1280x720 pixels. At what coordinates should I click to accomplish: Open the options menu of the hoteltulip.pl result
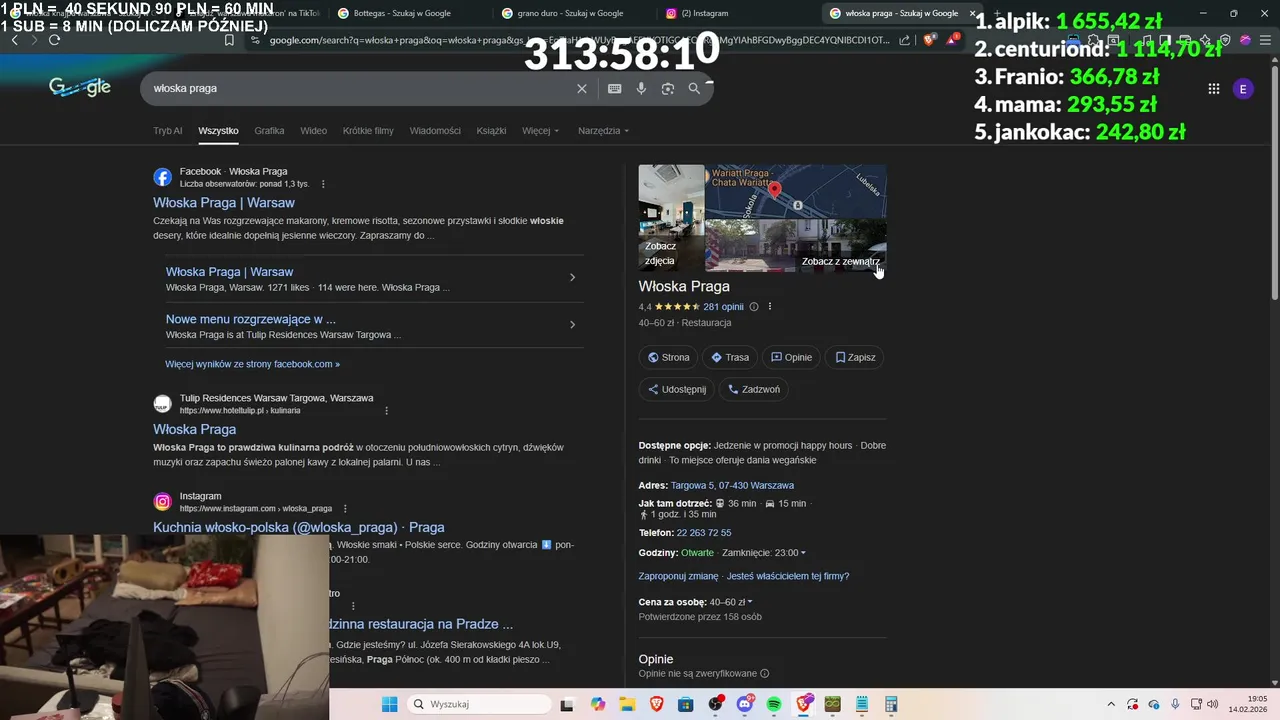click(386, 411)
